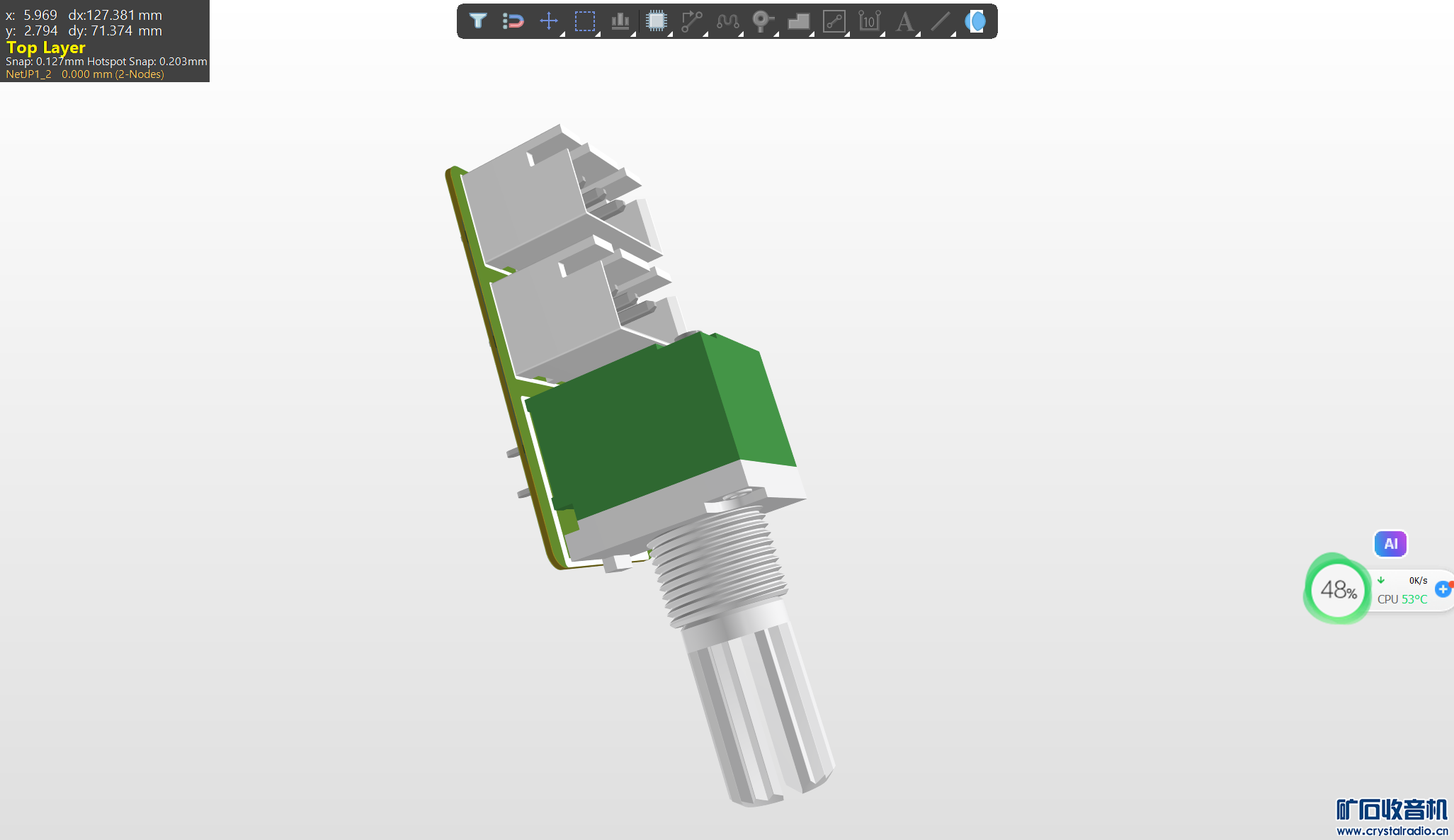Toggle the 3D body view icon
This screenshot has width=1454, height=840.
point(976,21)
